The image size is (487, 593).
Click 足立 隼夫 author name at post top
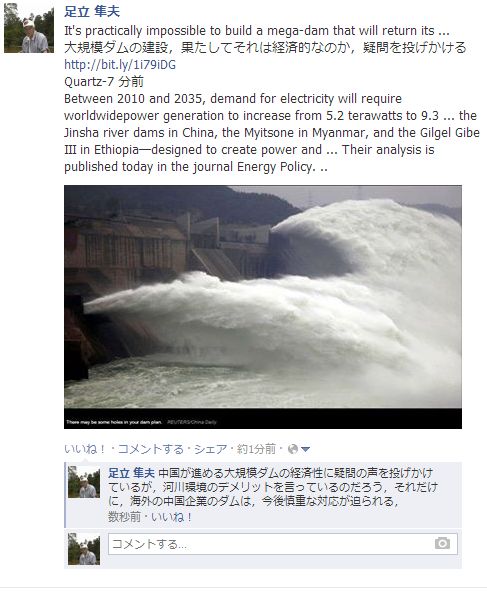pyautogui.click(x=92, y=11)
